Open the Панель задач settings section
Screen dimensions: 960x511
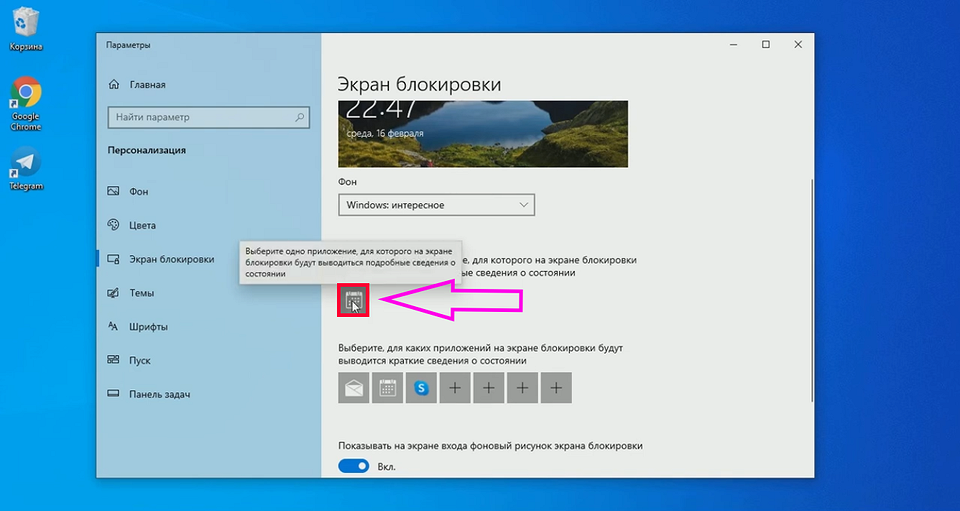point(208,394)
